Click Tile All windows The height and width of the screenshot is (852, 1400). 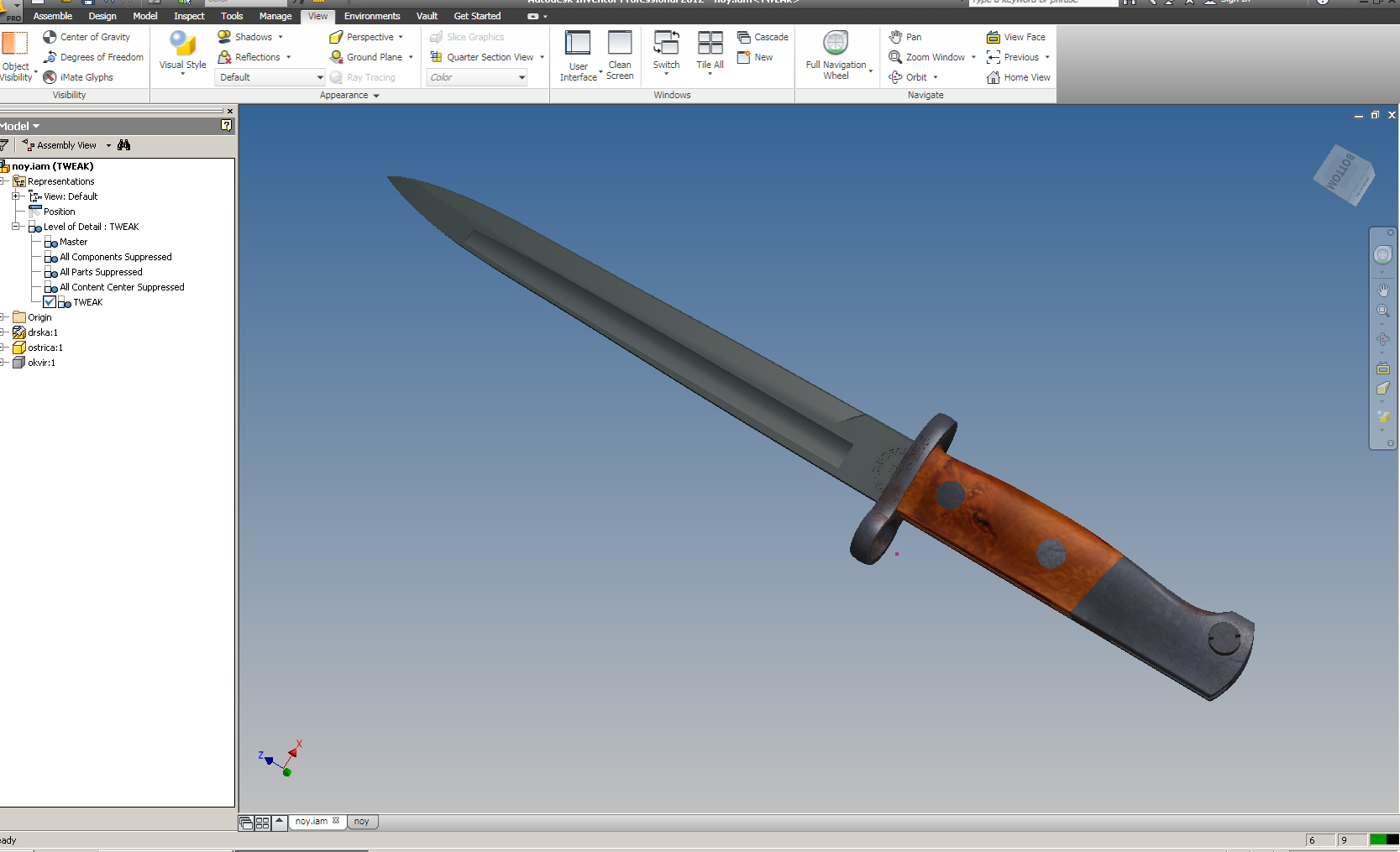pos(710,52)
